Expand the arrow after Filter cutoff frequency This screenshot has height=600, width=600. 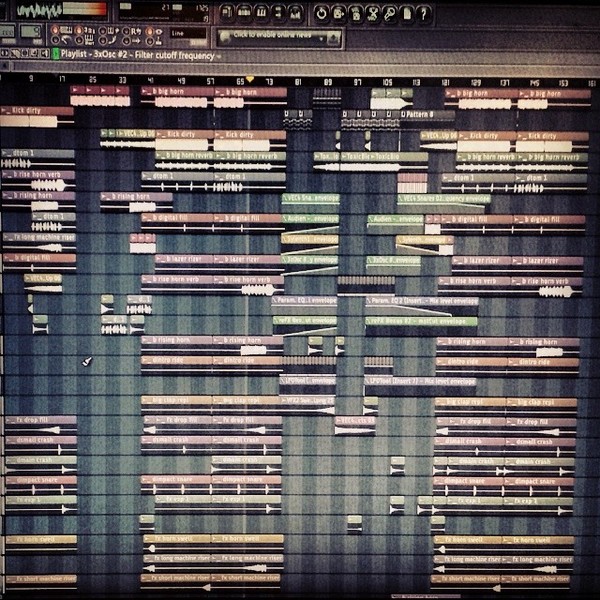(219, 57)
